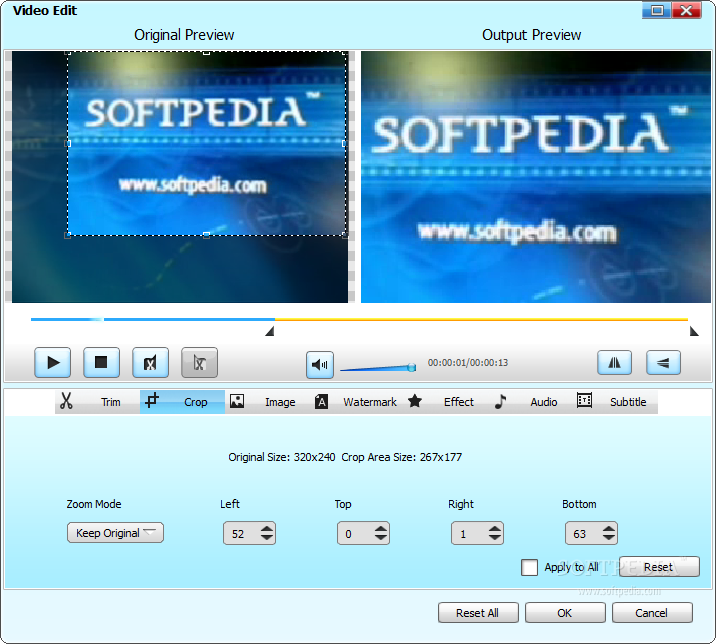Viewport: 716px width, 644px height.
Task: Click the Effect star icon
Action: pos(415,401)
